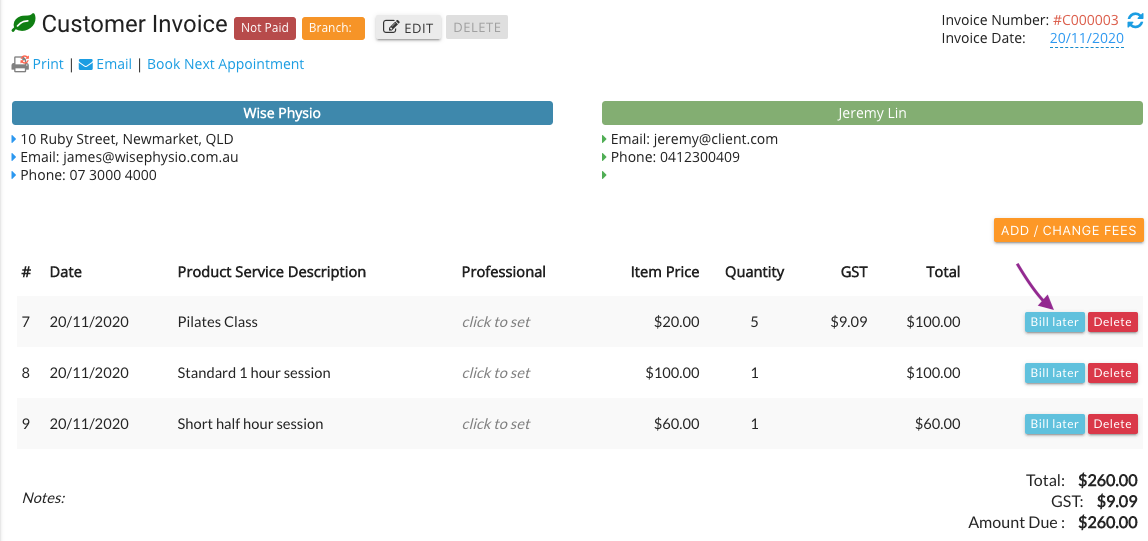This screenshot has width=1148, height=541.
Task: Click the pencil EDIT button
Action: 409,28
